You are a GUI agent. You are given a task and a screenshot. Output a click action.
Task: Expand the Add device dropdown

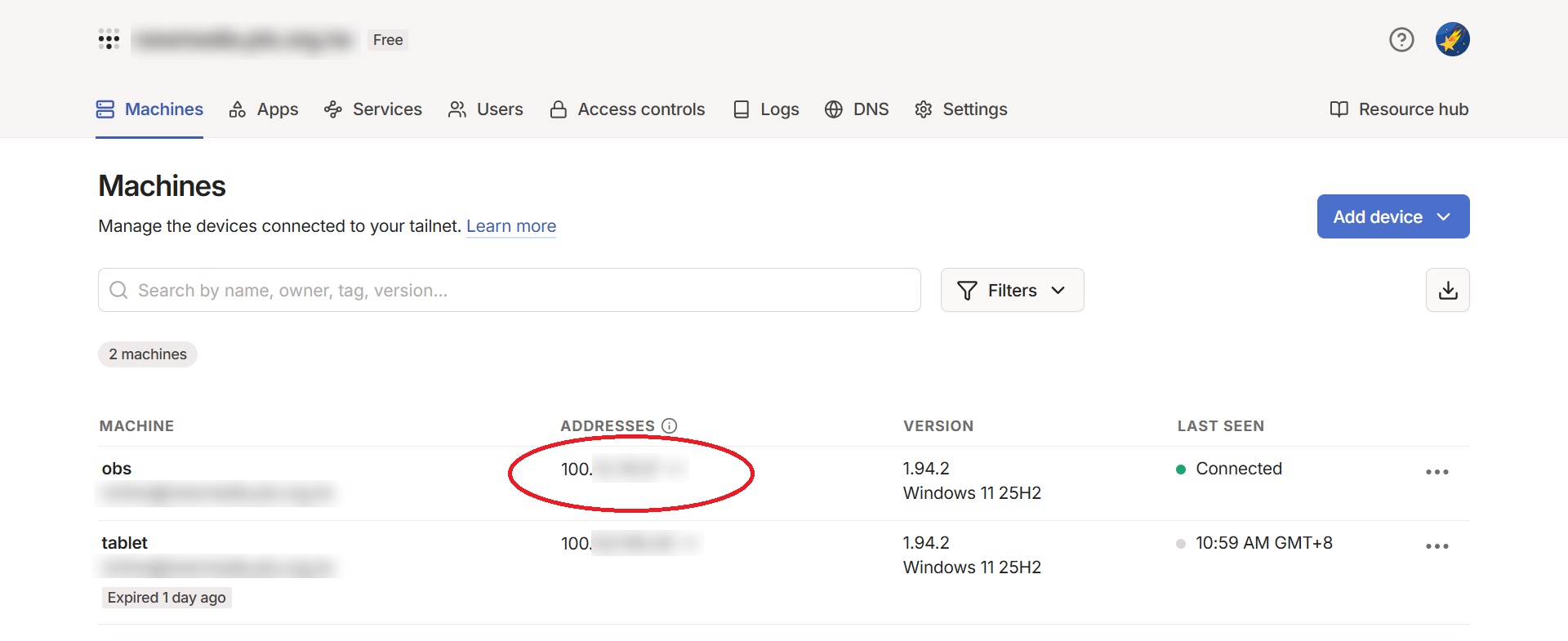[1392, 216]
